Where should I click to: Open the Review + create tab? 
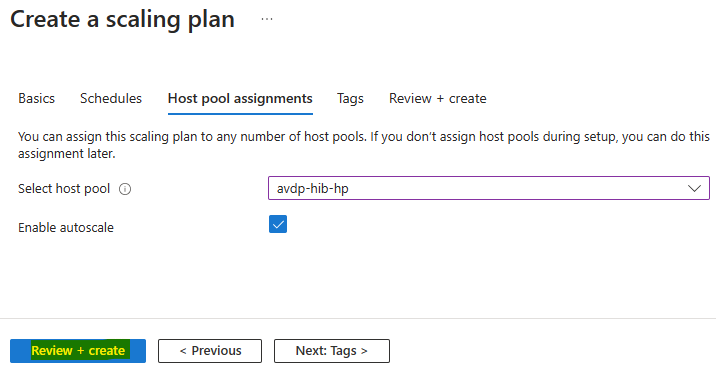437,98
